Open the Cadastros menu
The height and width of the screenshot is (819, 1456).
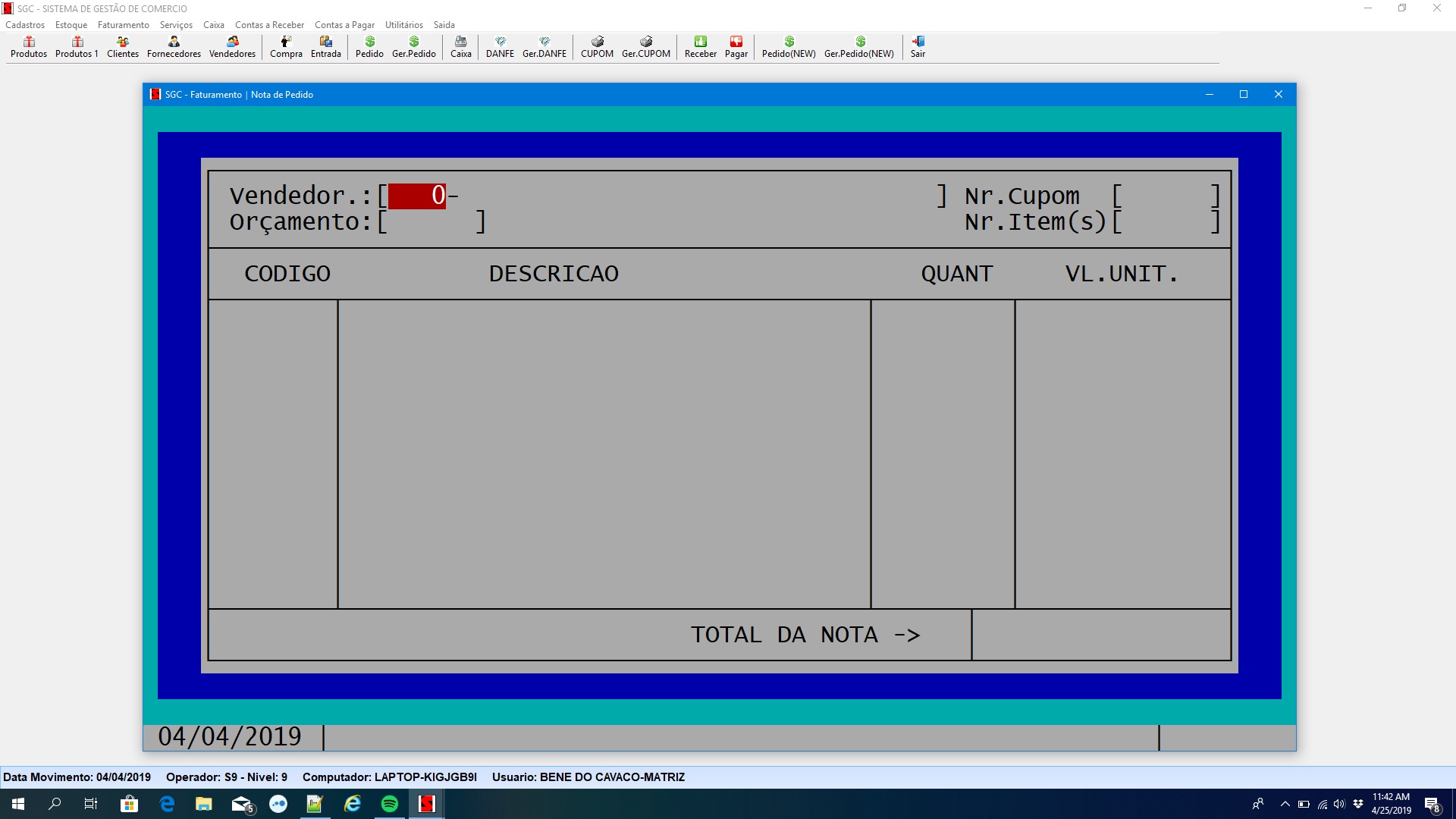click(25, 25)
